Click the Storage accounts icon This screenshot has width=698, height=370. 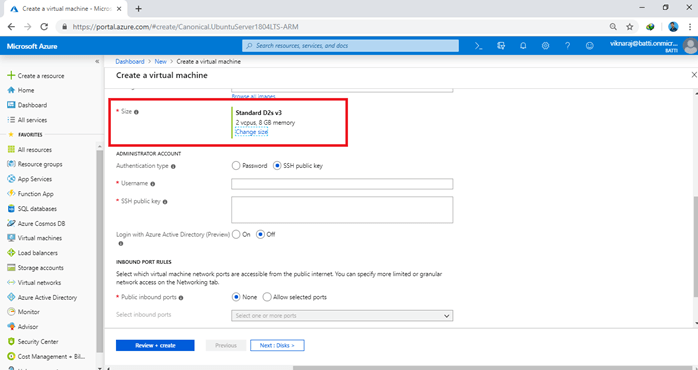click(11, 268)
